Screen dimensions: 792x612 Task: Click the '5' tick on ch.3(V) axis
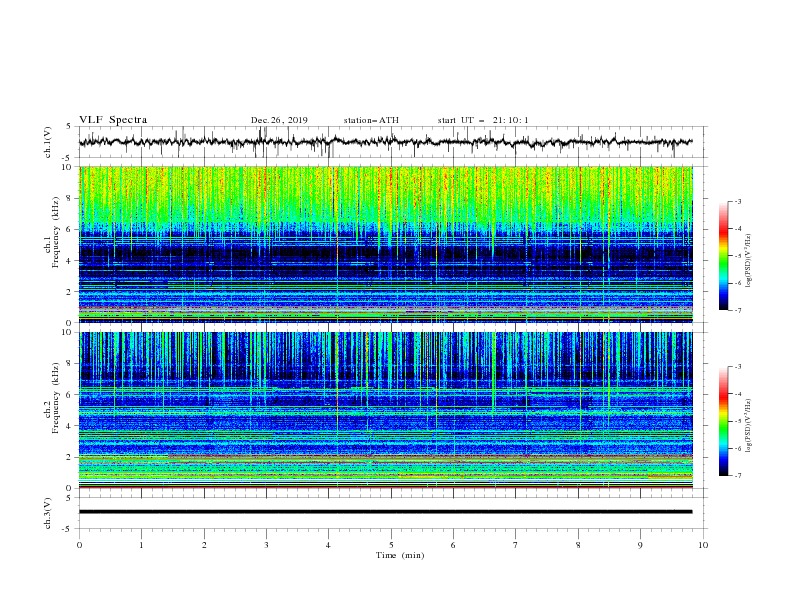[69, 497]
